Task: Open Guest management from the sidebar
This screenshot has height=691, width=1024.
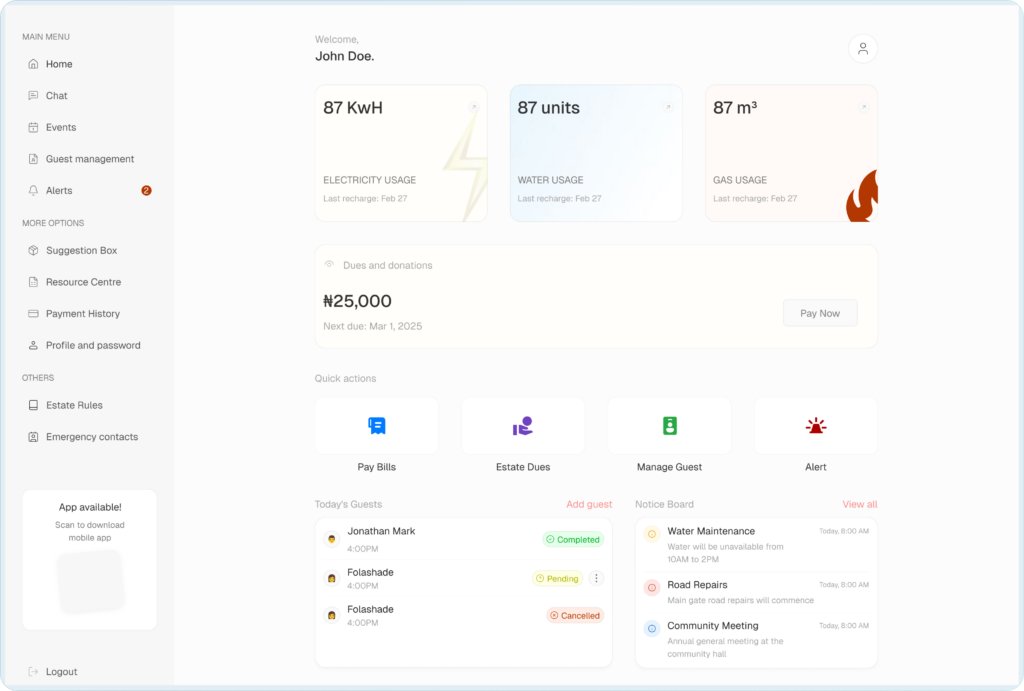Action: (89, 159)
